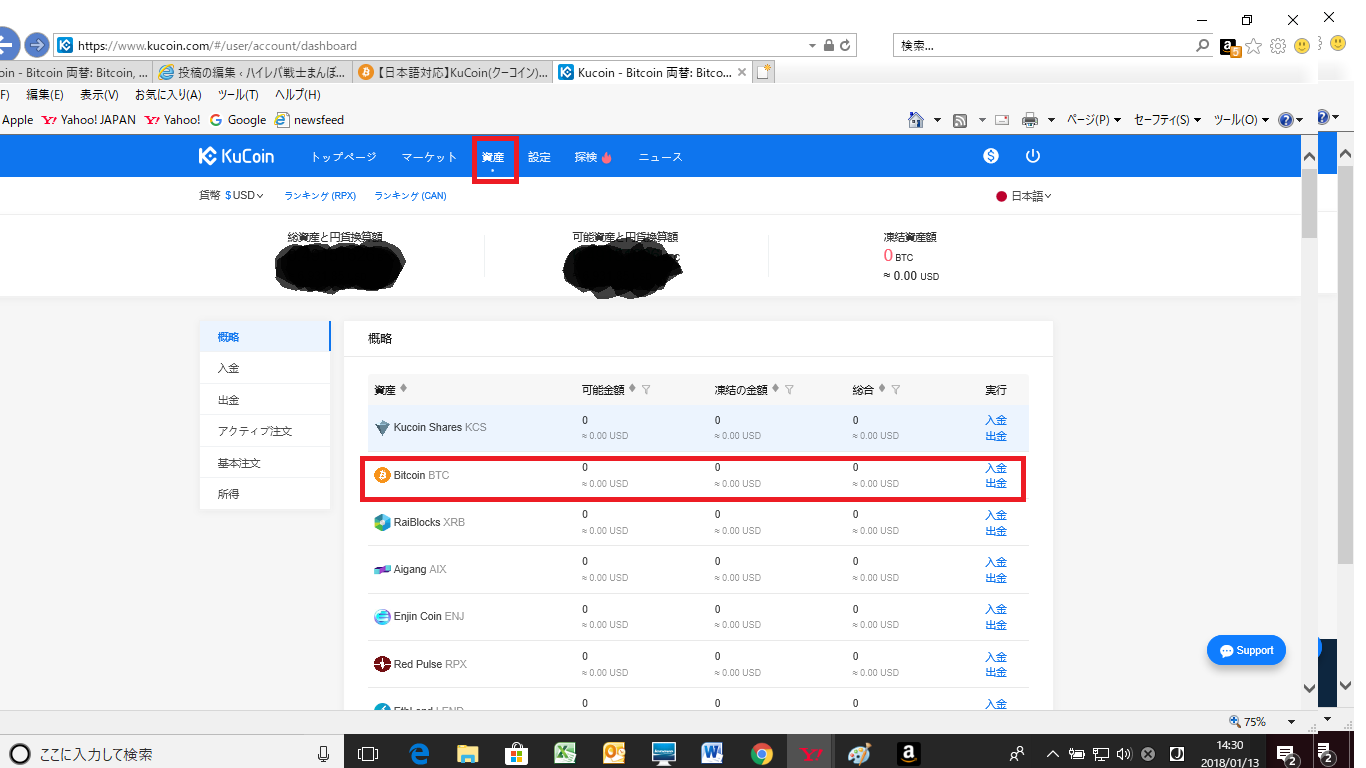Click the Red Pulse RPX icon
Image resolution: width=1366 pixels, height=768 pixels.
pyautogui.click(x=382, y=664)
